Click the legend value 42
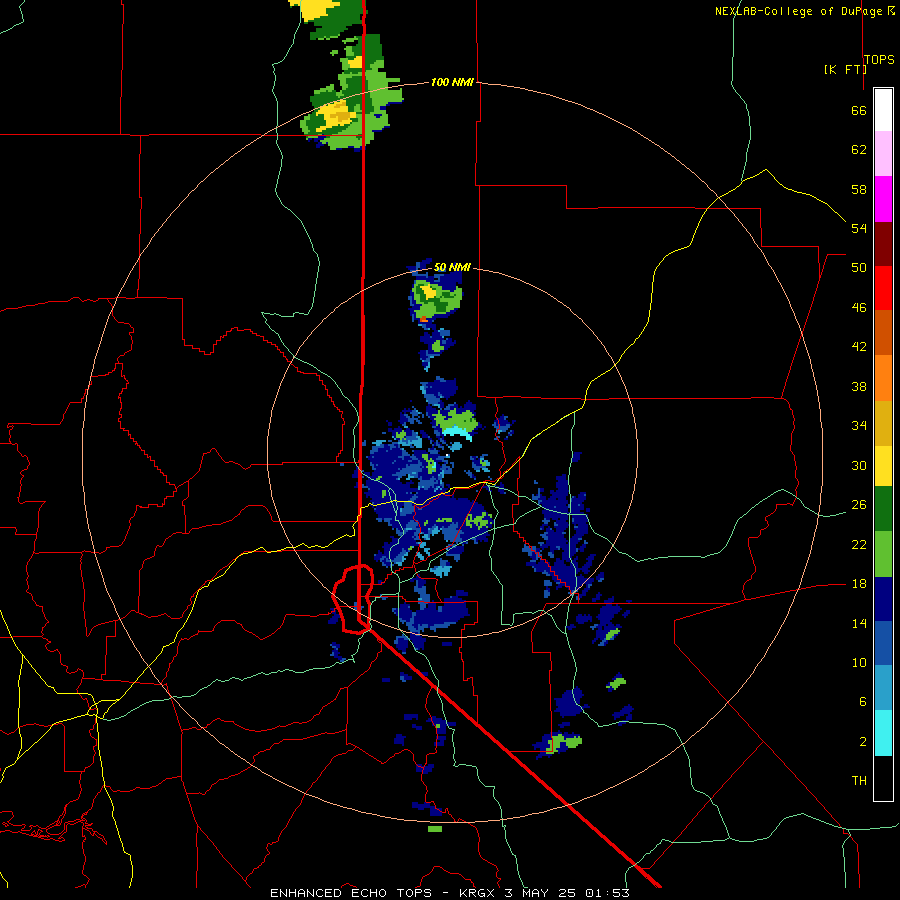The height and width of the screenshot is (900, 900). coord(859,347)
